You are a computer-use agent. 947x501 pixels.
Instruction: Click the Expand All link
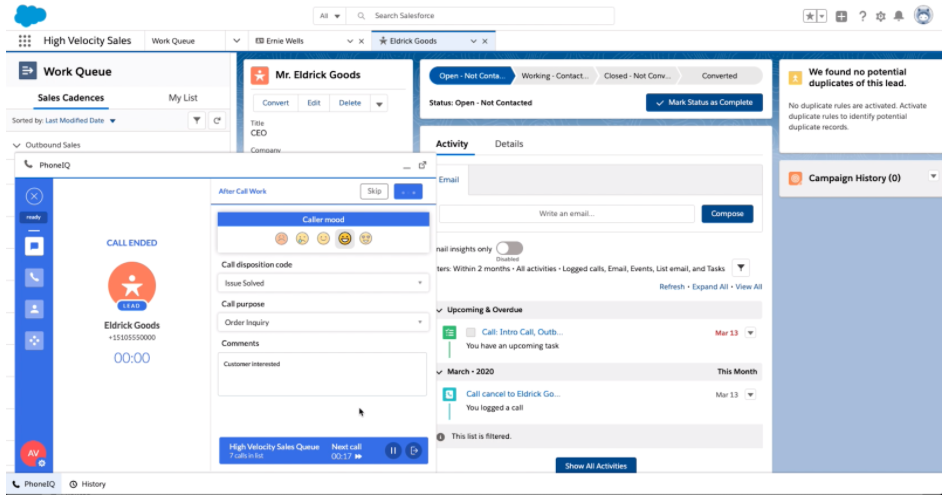click(x=710, y=287)
